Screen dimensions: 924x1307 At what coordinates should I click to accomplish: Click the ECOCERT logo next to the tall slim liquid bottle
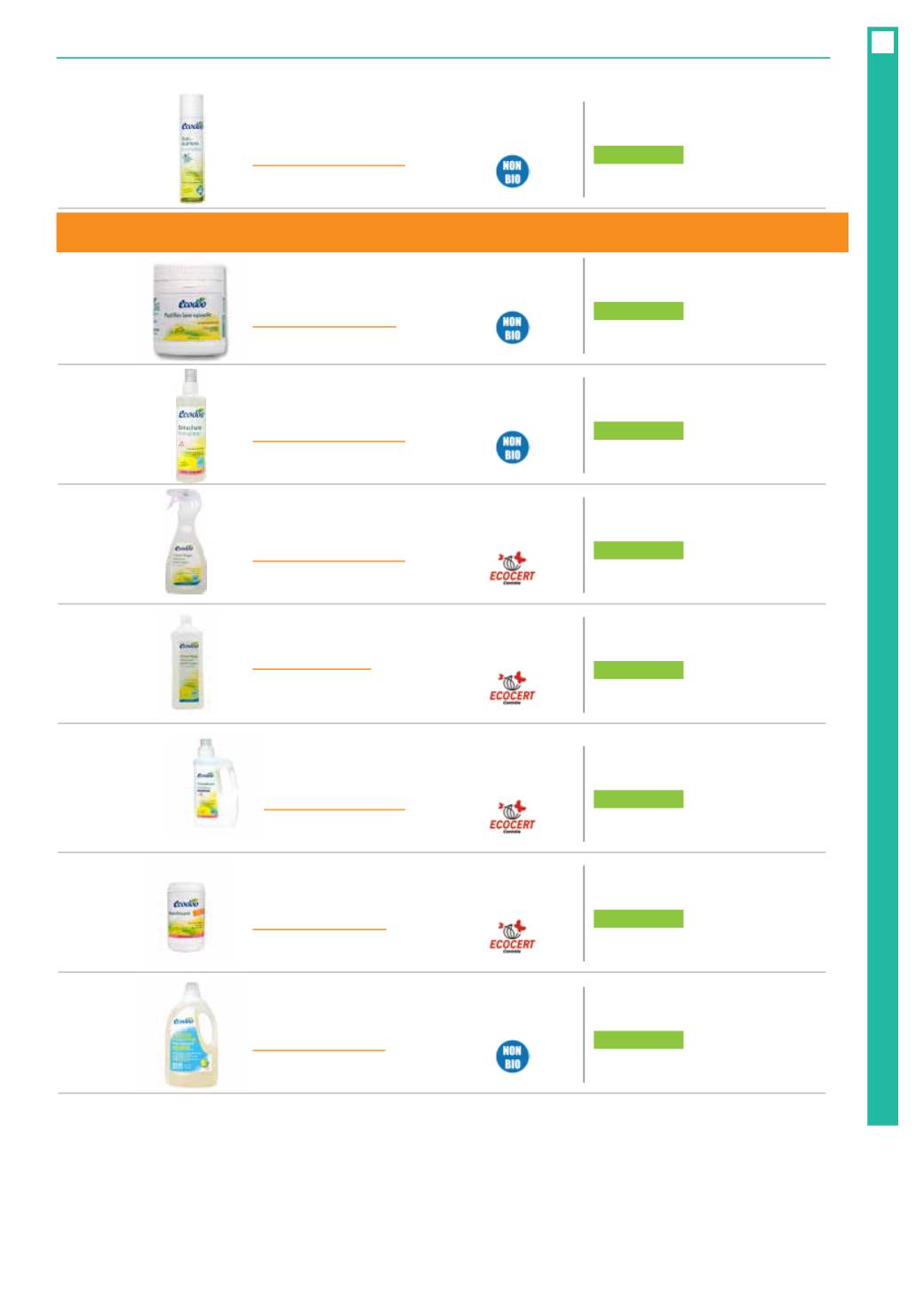(x=513, y=688)
